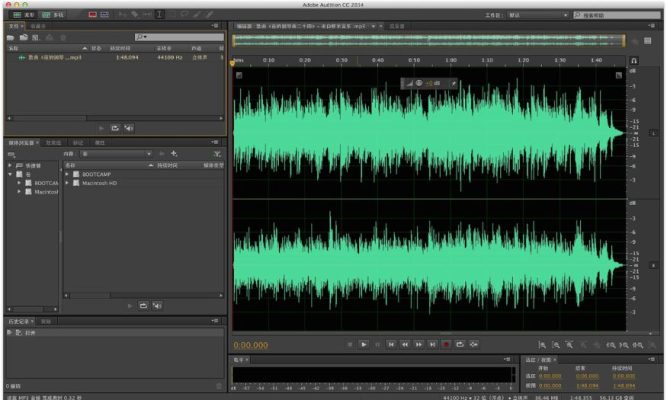Click the Stop button in transport
The image size is (667, 400).
[350, 344]
